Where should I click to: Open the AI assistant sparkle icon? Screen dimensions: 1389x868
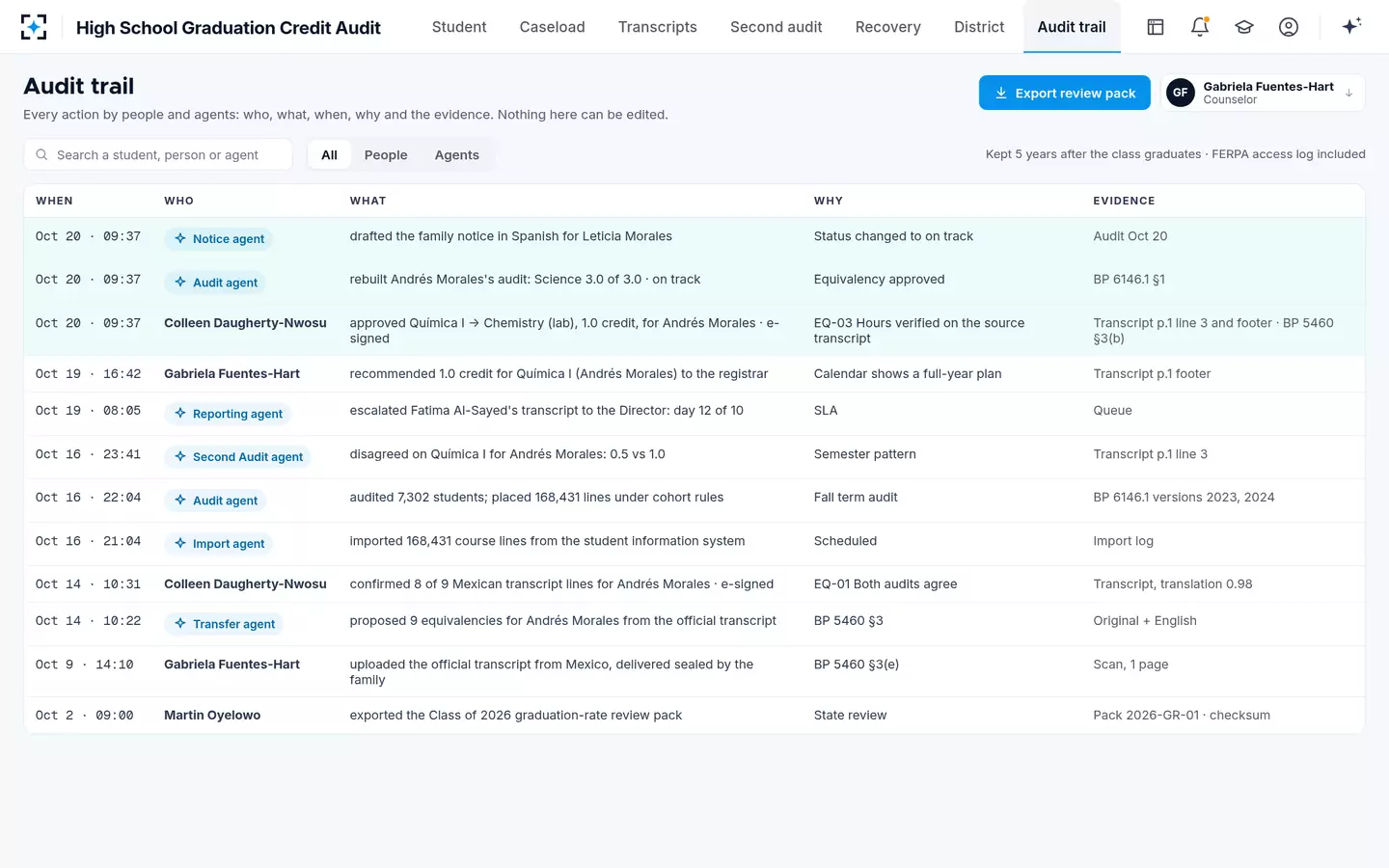1351,26
